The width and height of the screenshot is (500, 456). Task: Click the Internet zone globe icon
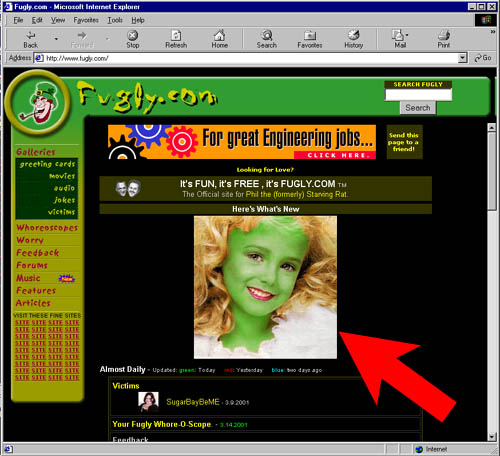click(x=419, y=449)
